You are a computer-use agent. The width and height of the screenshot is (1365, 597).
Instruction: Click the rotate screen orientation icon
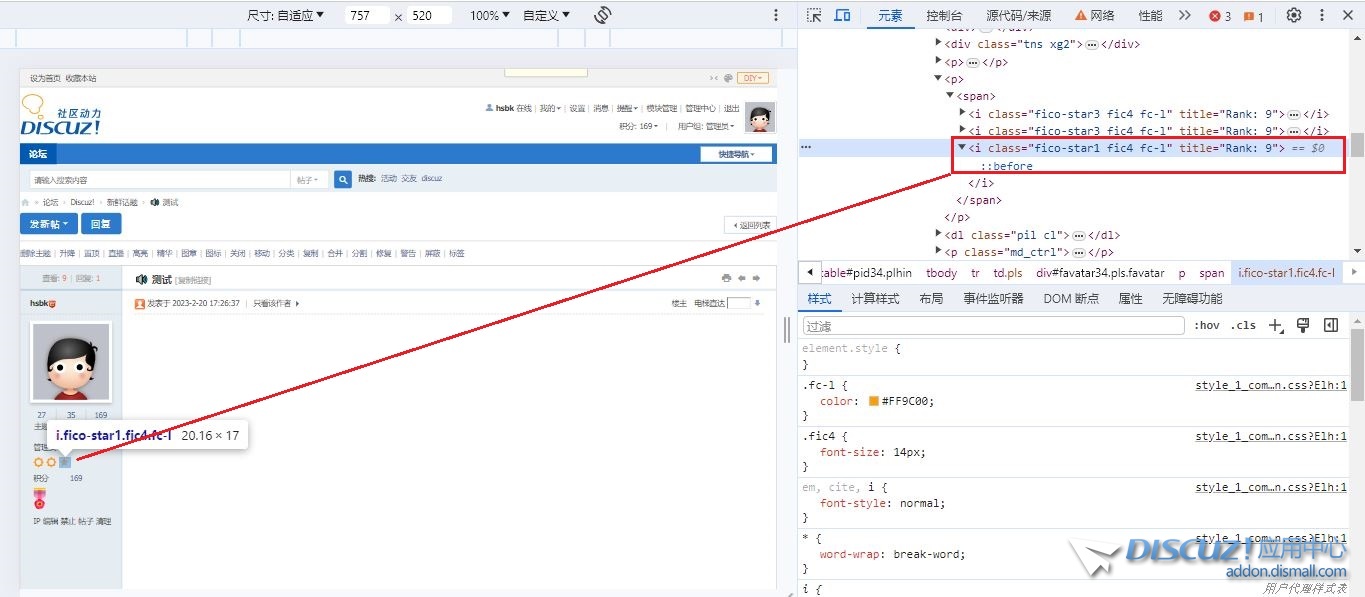[602, 16]
